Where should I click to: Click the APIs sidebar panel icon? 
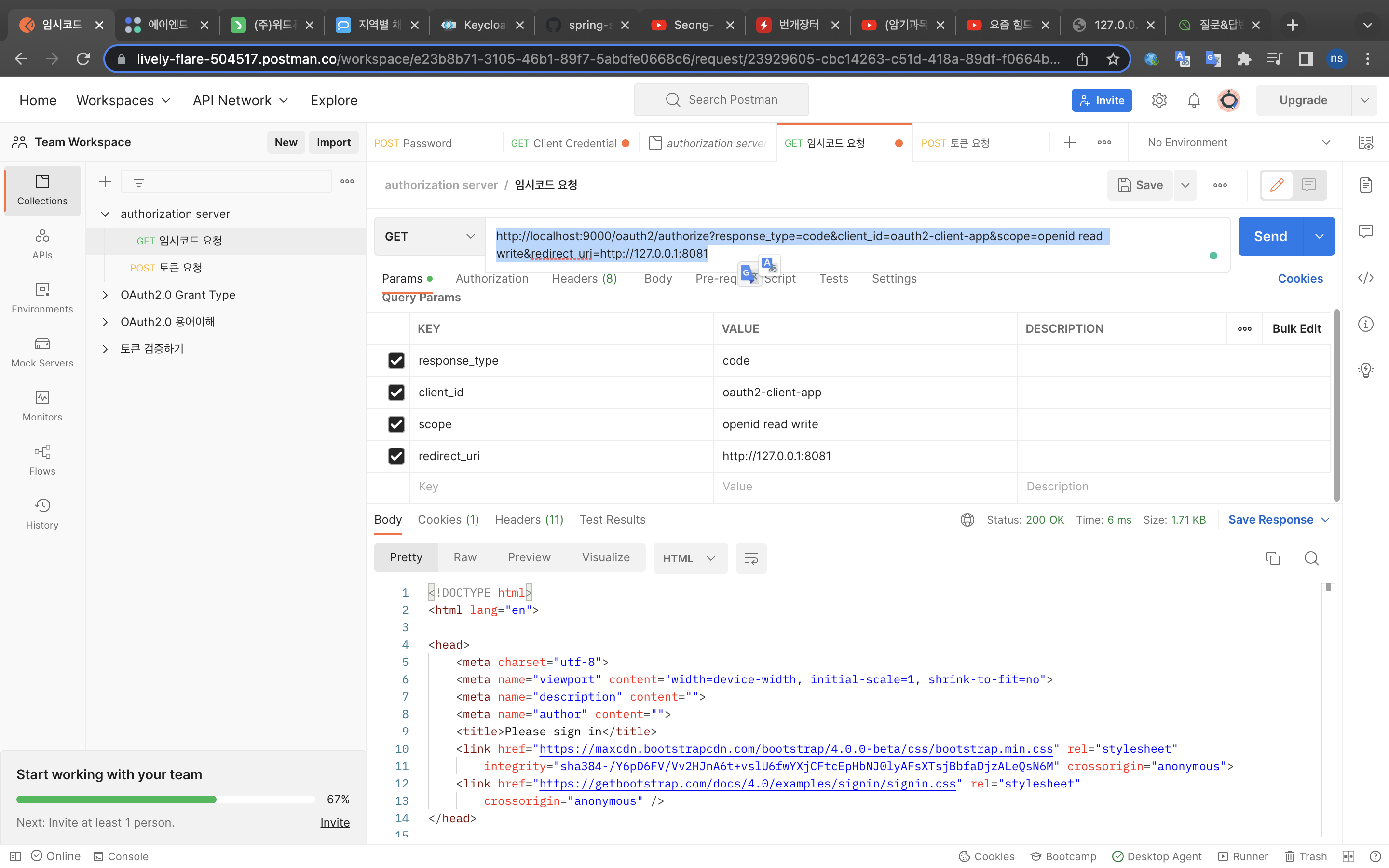coord(41,243)
